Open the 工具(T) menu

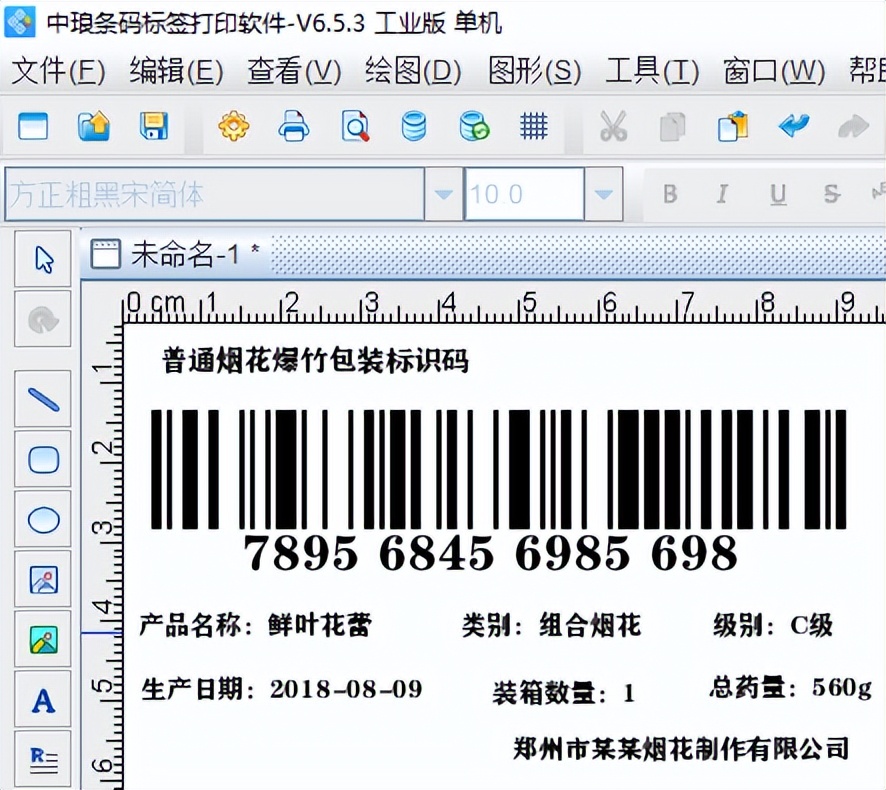[652, 71]
